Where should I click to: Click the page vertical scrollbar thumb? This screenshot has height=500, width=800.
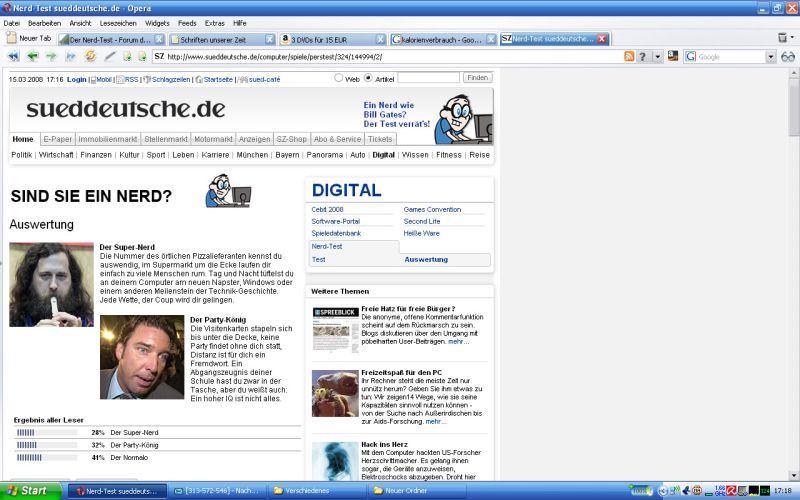point(794,108)
